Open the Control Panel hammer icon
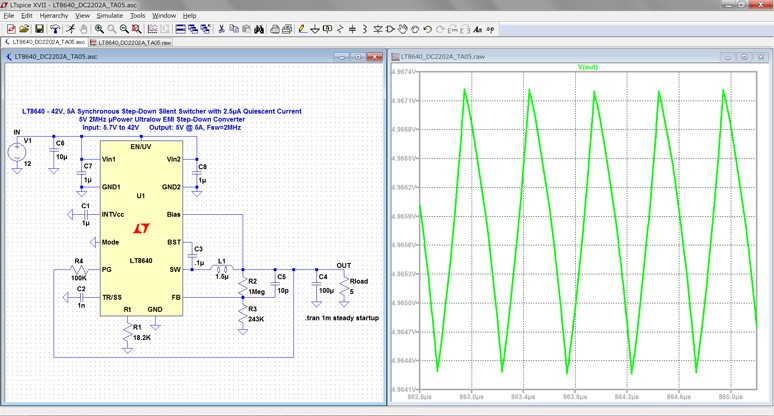The height and width of the screenshot is (416, 774). [56, 29]
